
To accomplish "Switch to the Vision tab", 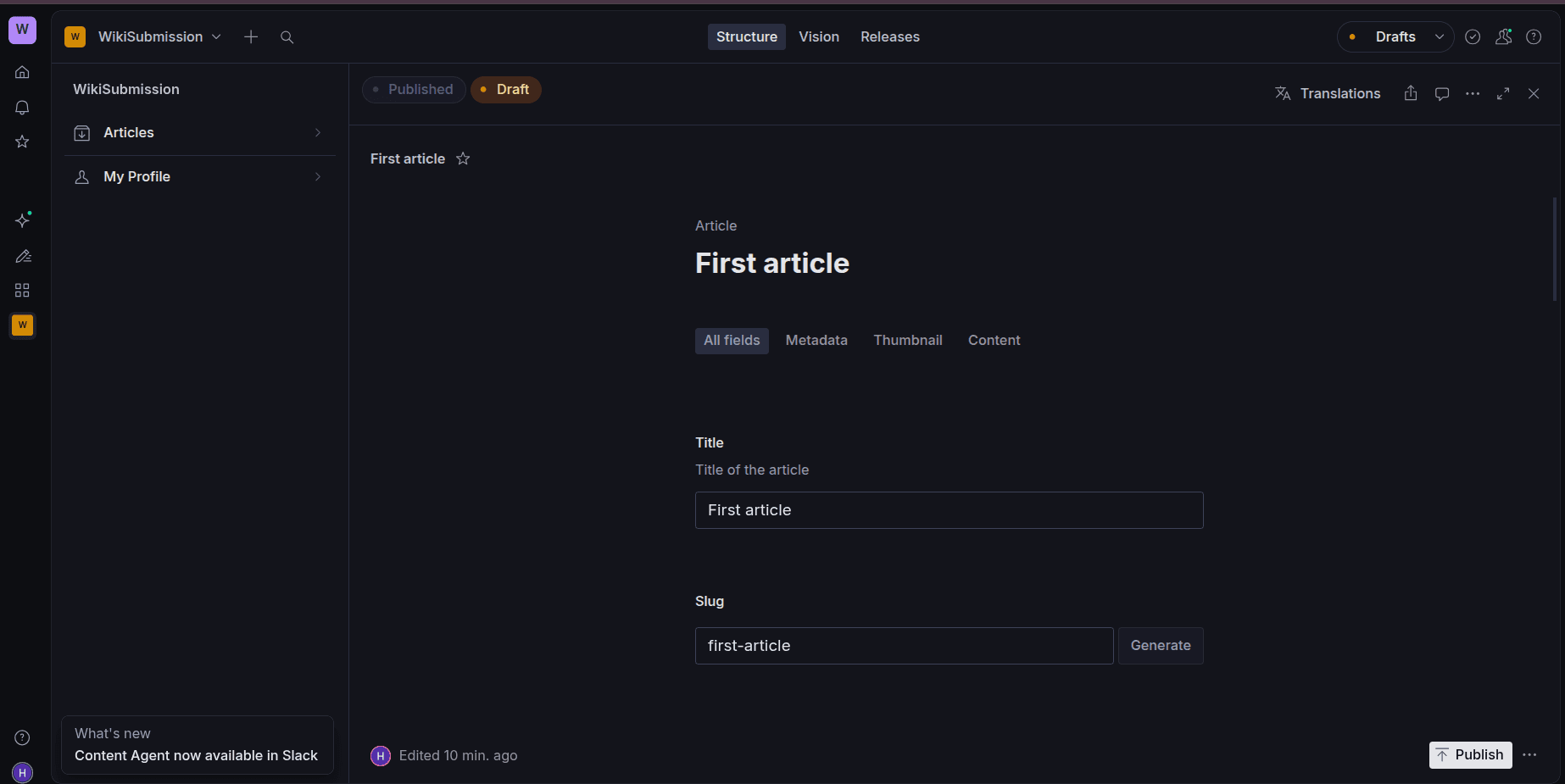I will coord(818,36).
